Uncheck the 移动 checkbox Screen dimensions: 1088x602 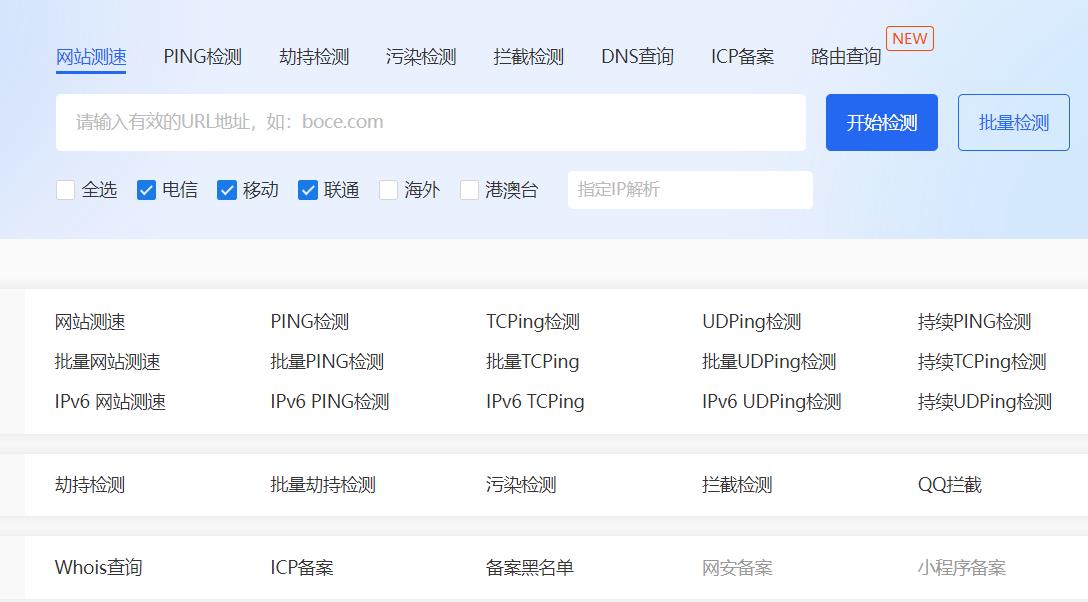(227, 190)
